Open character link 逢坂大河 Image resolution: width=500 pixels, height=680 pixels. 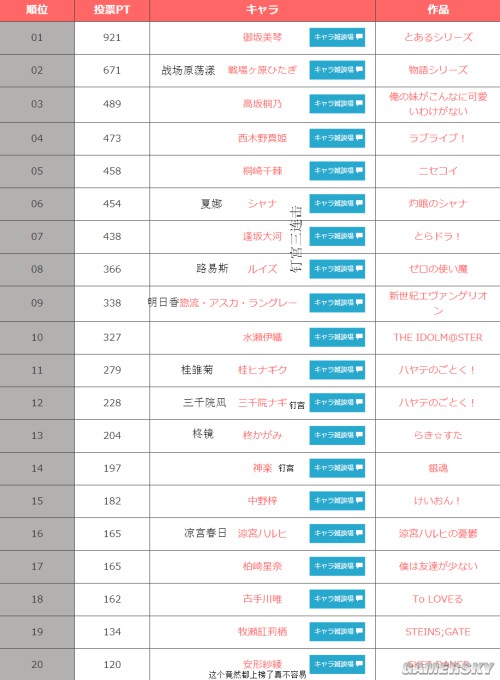pyautogui.click(x=262, y=236)
